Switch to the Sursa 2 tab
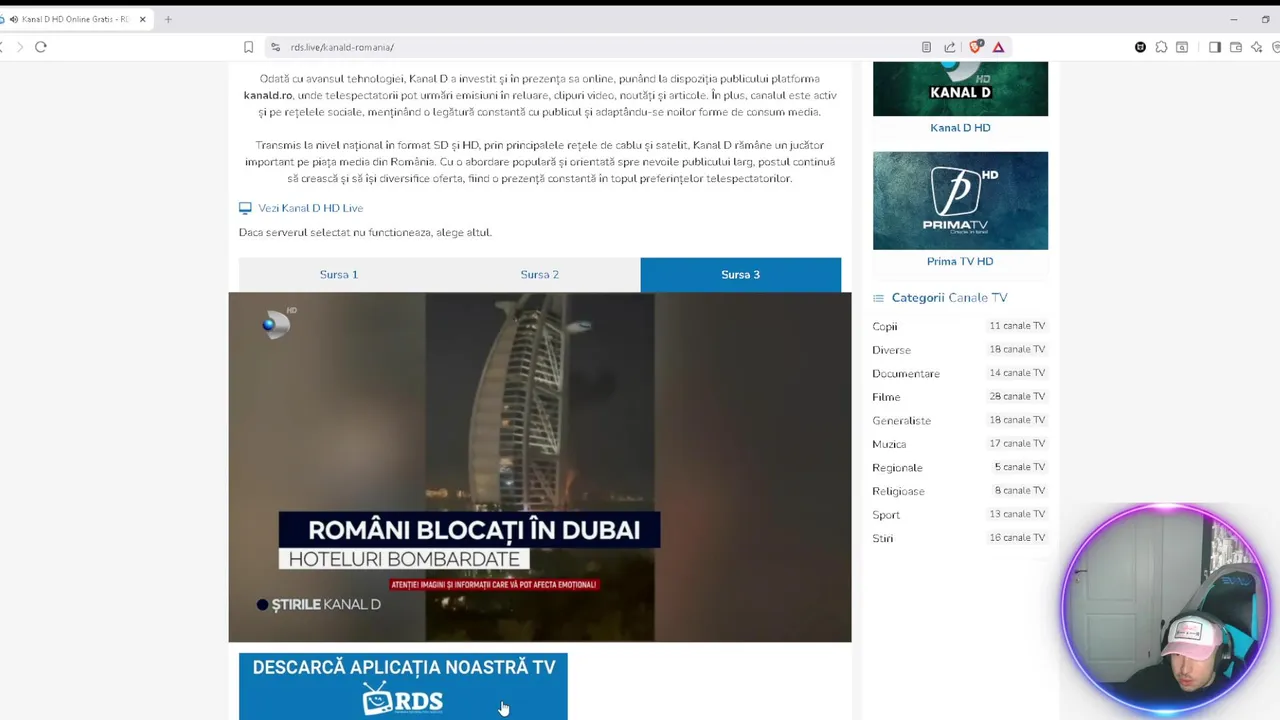1280x720 pixels. [540, 275]
